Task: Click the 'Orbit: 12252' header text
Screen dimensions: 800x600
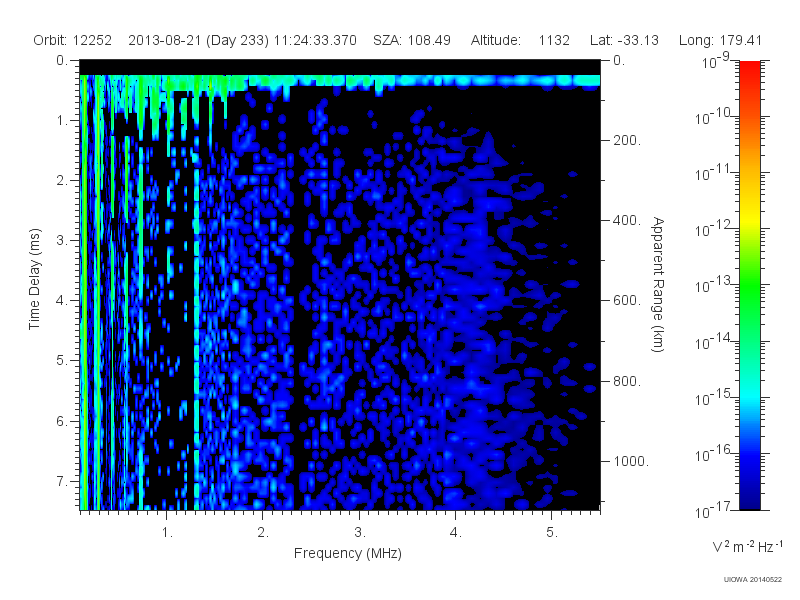Action: pyautogui.click(x=72, y=40)
